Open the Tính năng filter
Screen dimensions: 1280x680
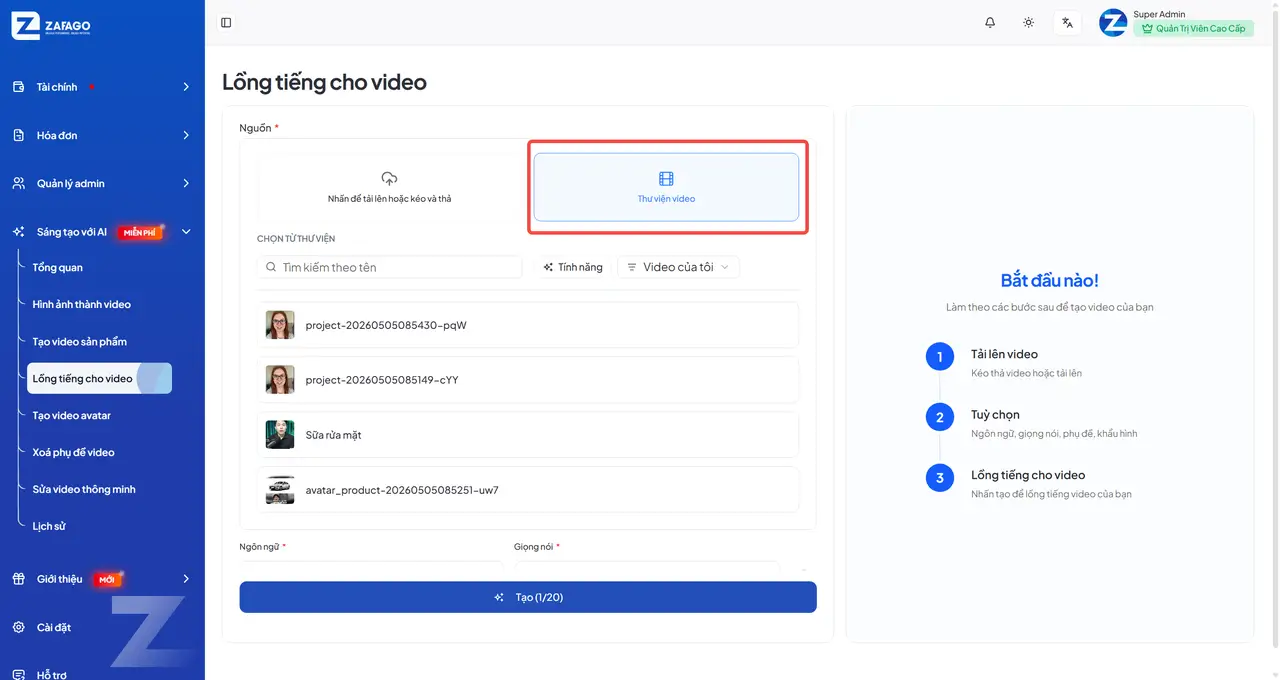573,267
